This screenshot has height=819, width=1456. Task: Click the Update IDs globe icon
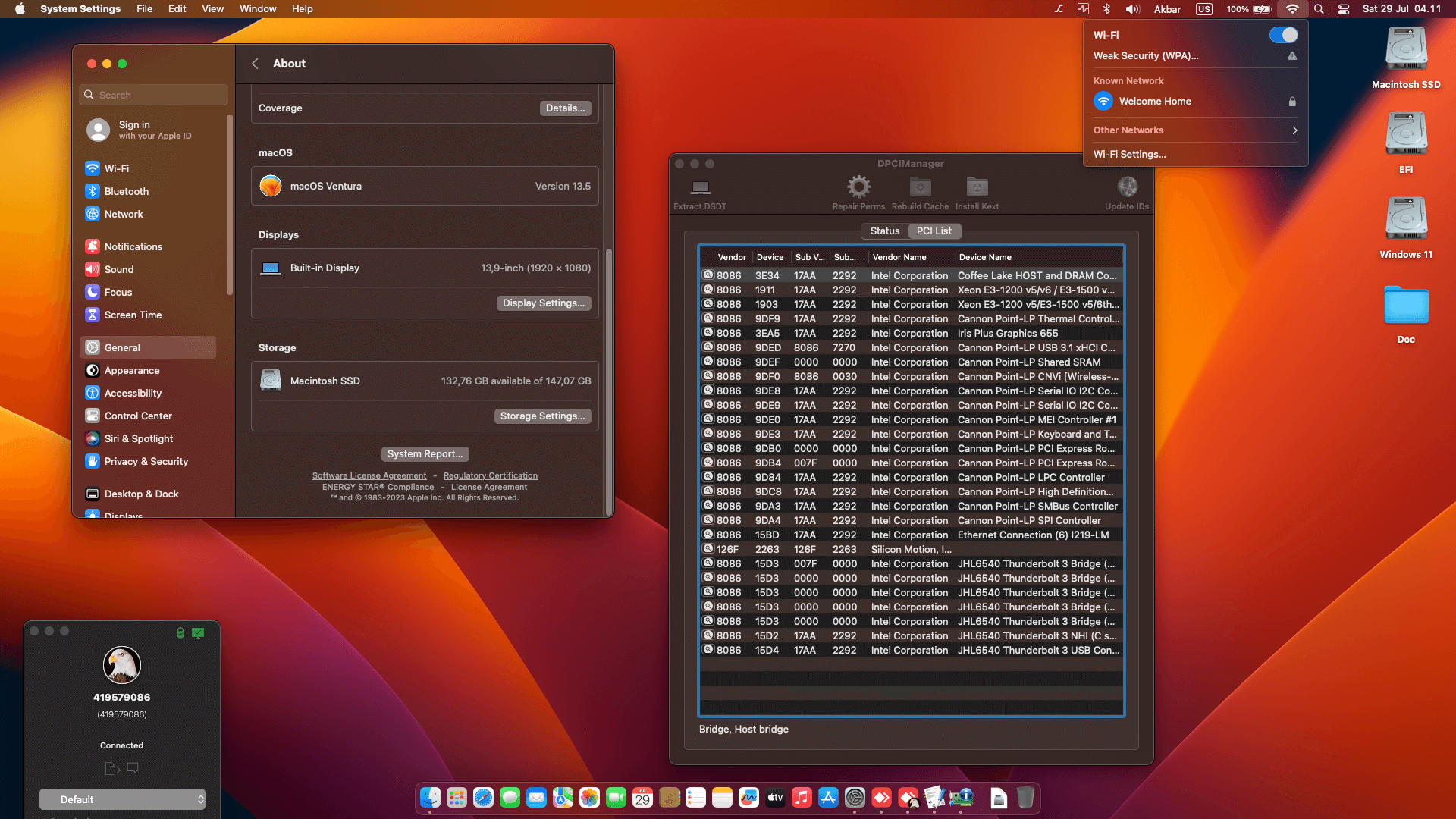click(x=1127, y=190)
